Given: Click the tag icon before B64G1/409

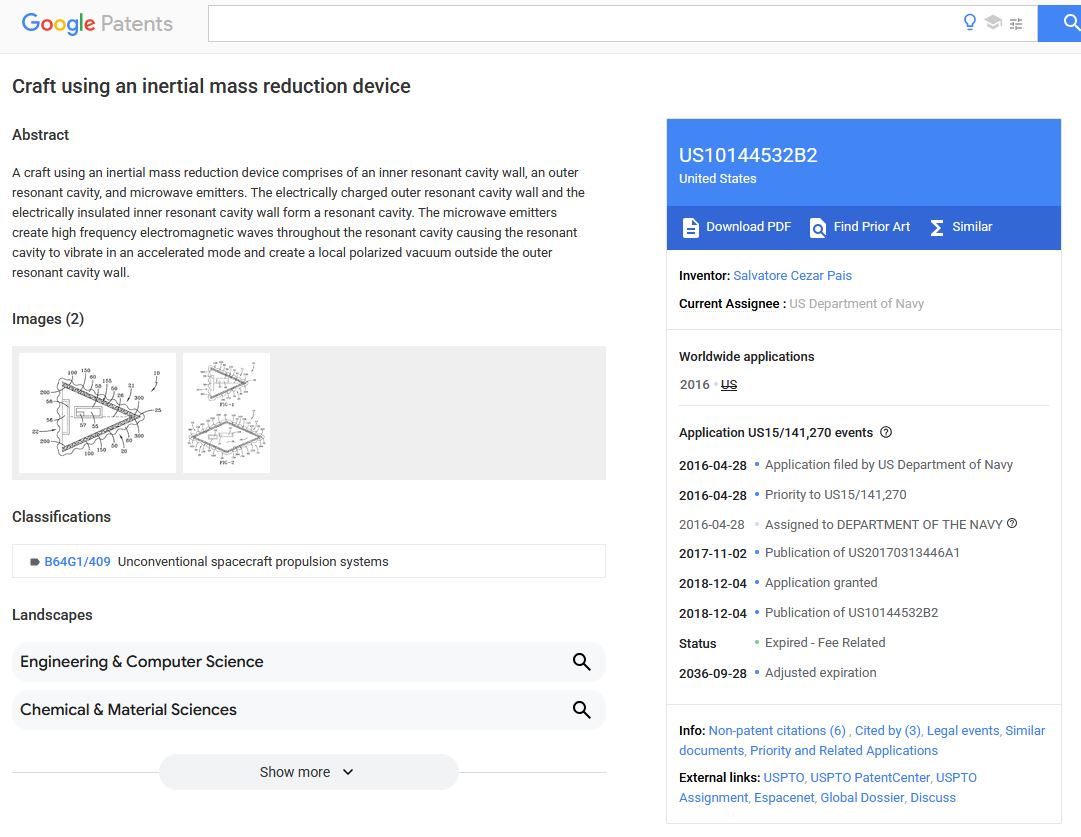Looking at the screenshot, I should pyautogui.click(x=34, y=562).
